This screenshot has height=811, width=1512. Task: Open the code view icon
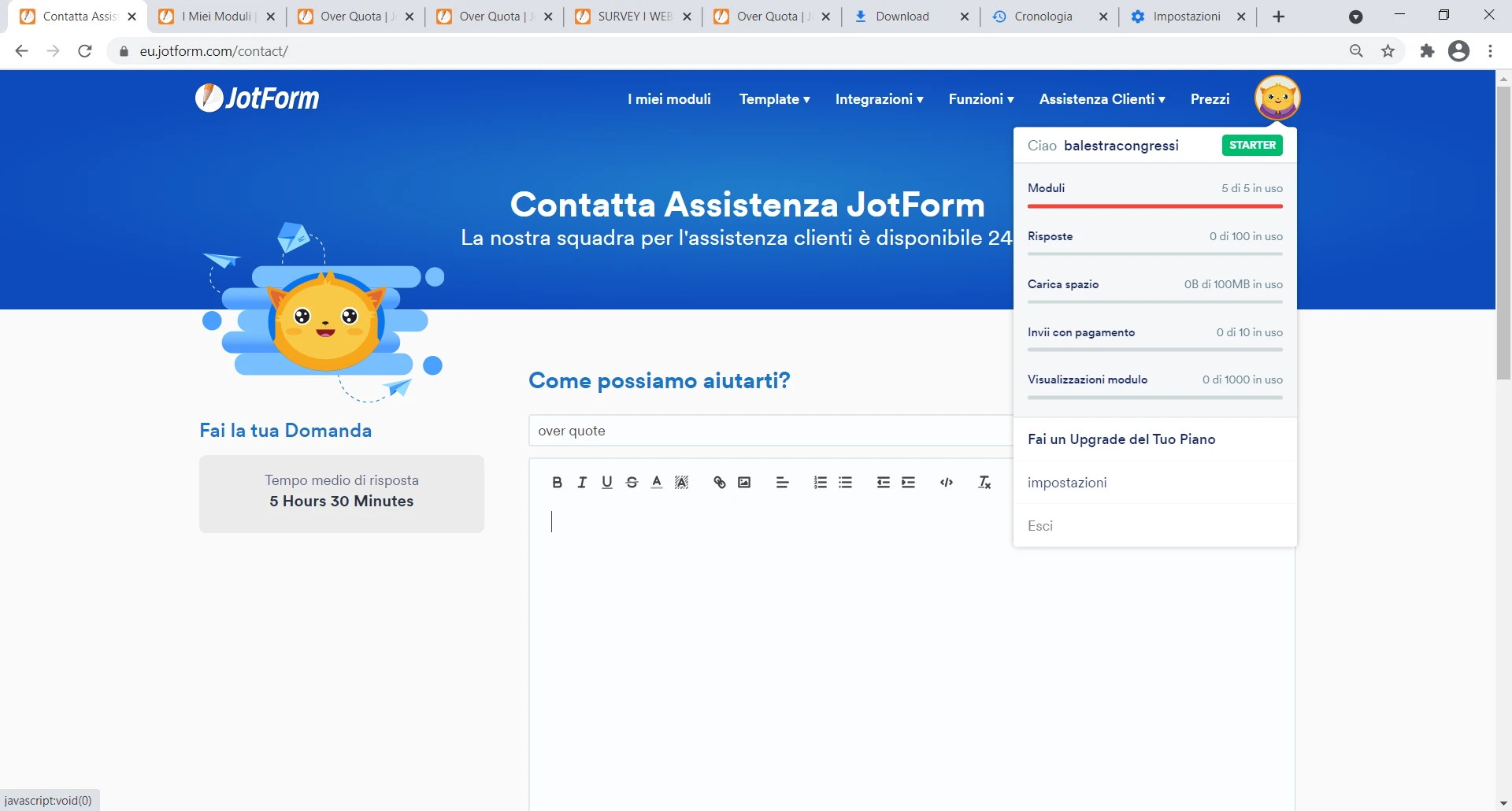point(947,482)
